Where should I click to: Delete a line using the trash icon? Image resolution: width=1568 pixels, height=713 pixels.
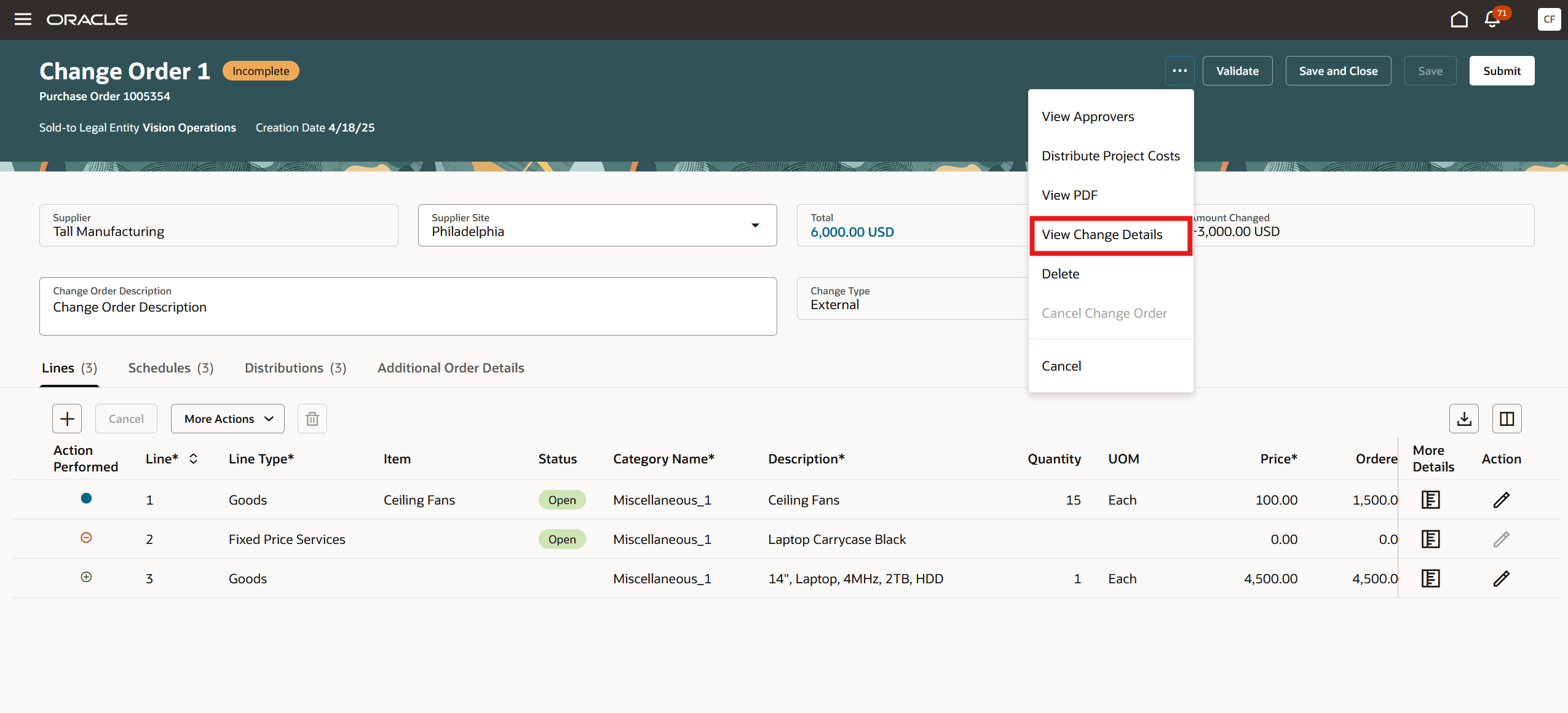click(312, 418)
